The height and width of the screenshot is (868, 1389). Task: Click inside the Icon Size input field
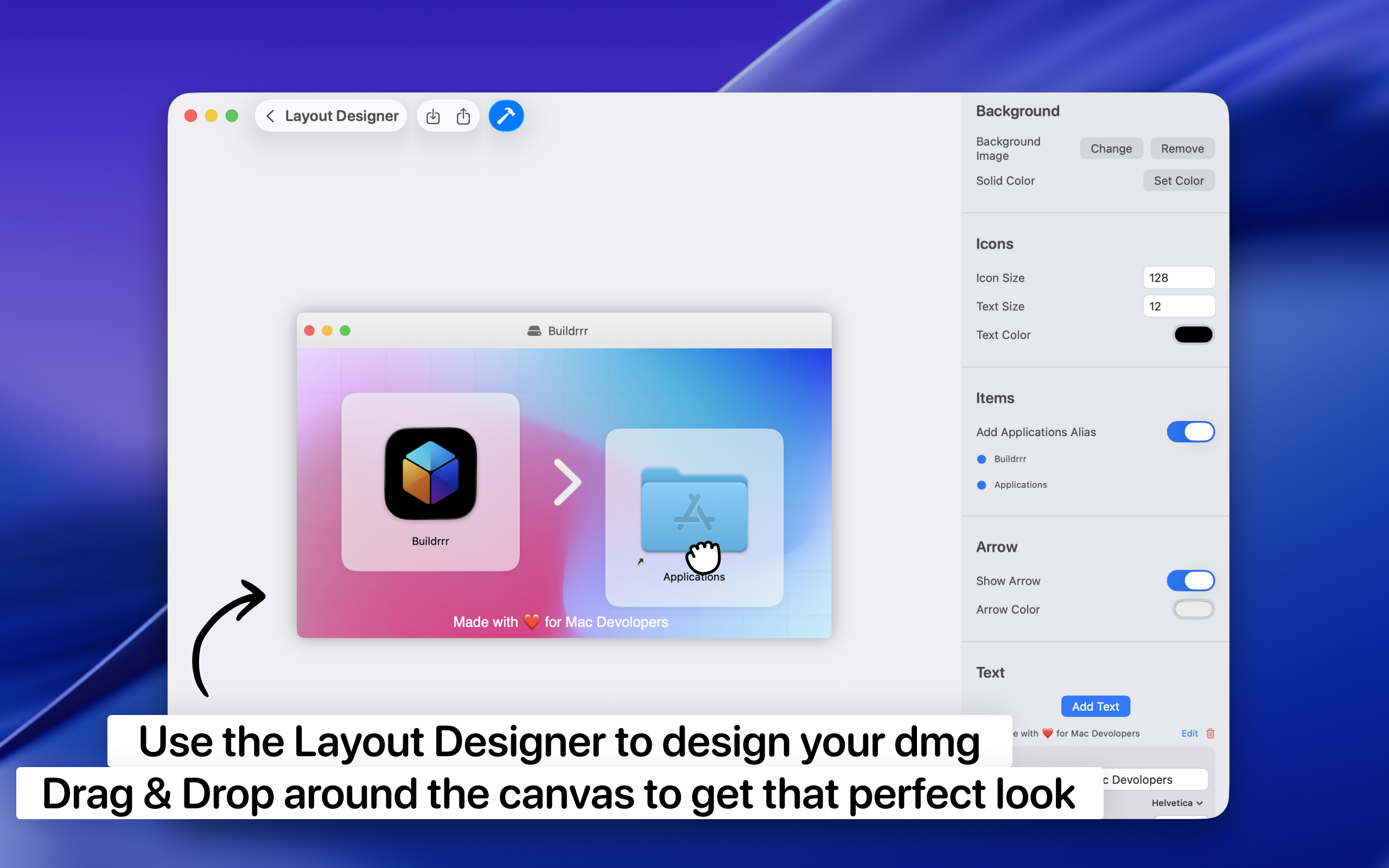[1179, 277]
